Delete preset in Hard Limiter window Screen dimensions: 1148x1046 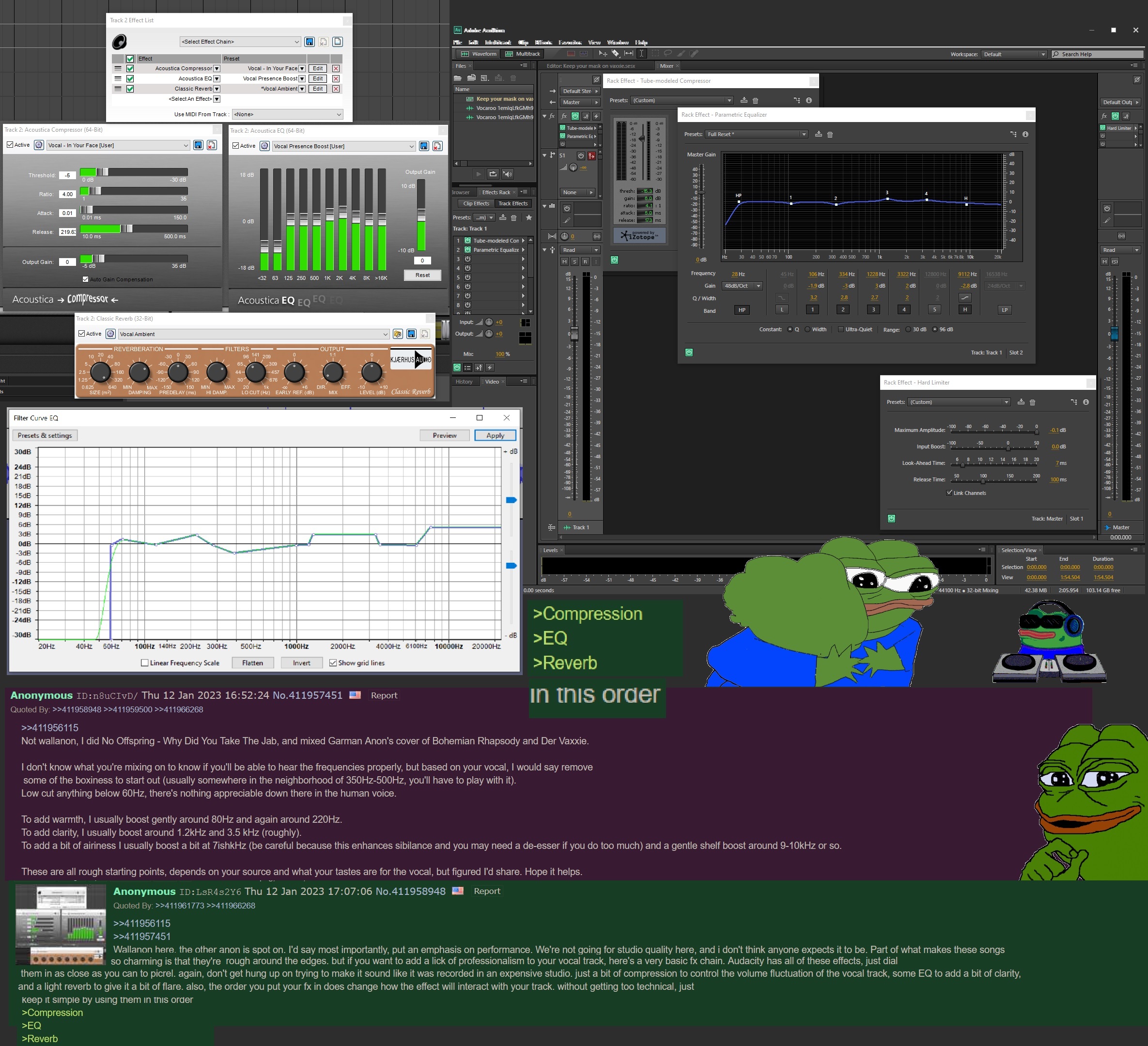tap(1032, 402)
